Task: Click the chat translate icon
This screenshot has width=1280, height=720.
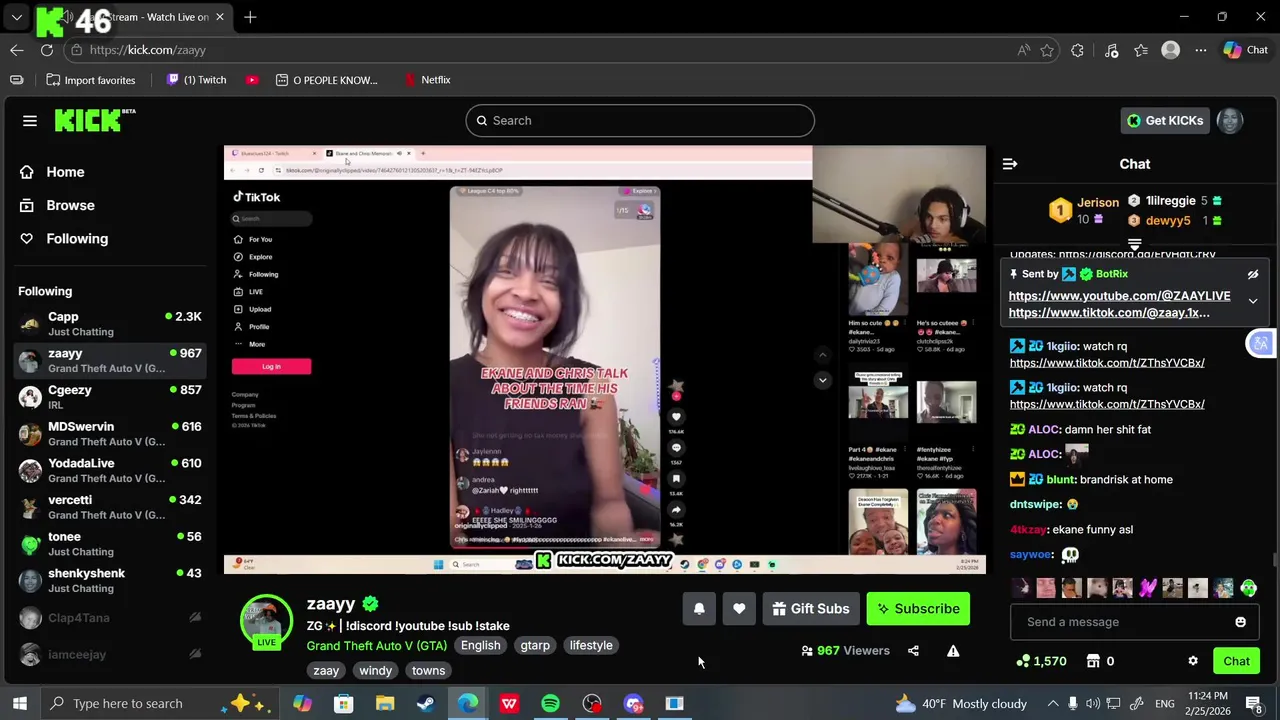Action: [1260, 344]
